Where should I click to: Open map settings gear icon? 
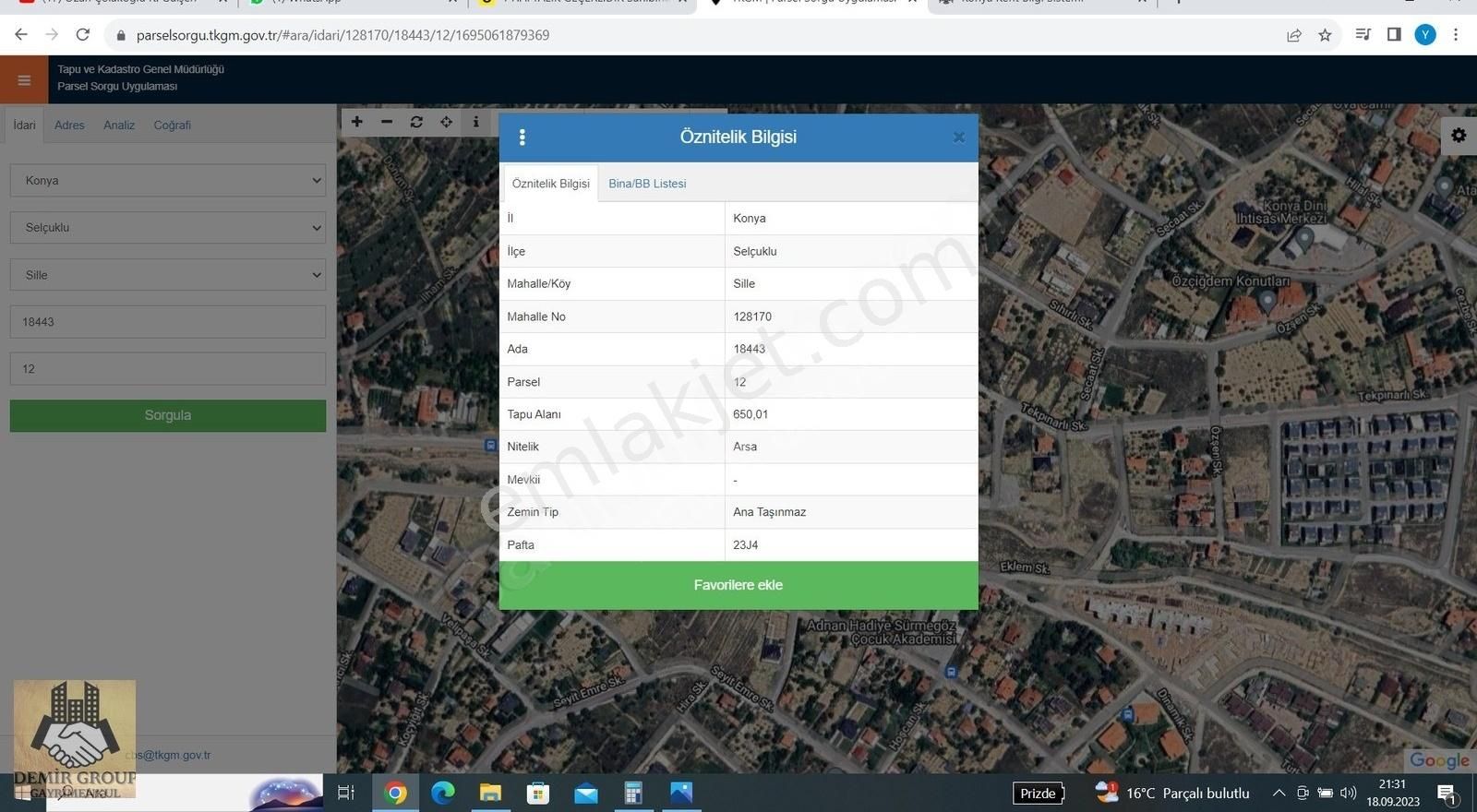pos(1459,136)
